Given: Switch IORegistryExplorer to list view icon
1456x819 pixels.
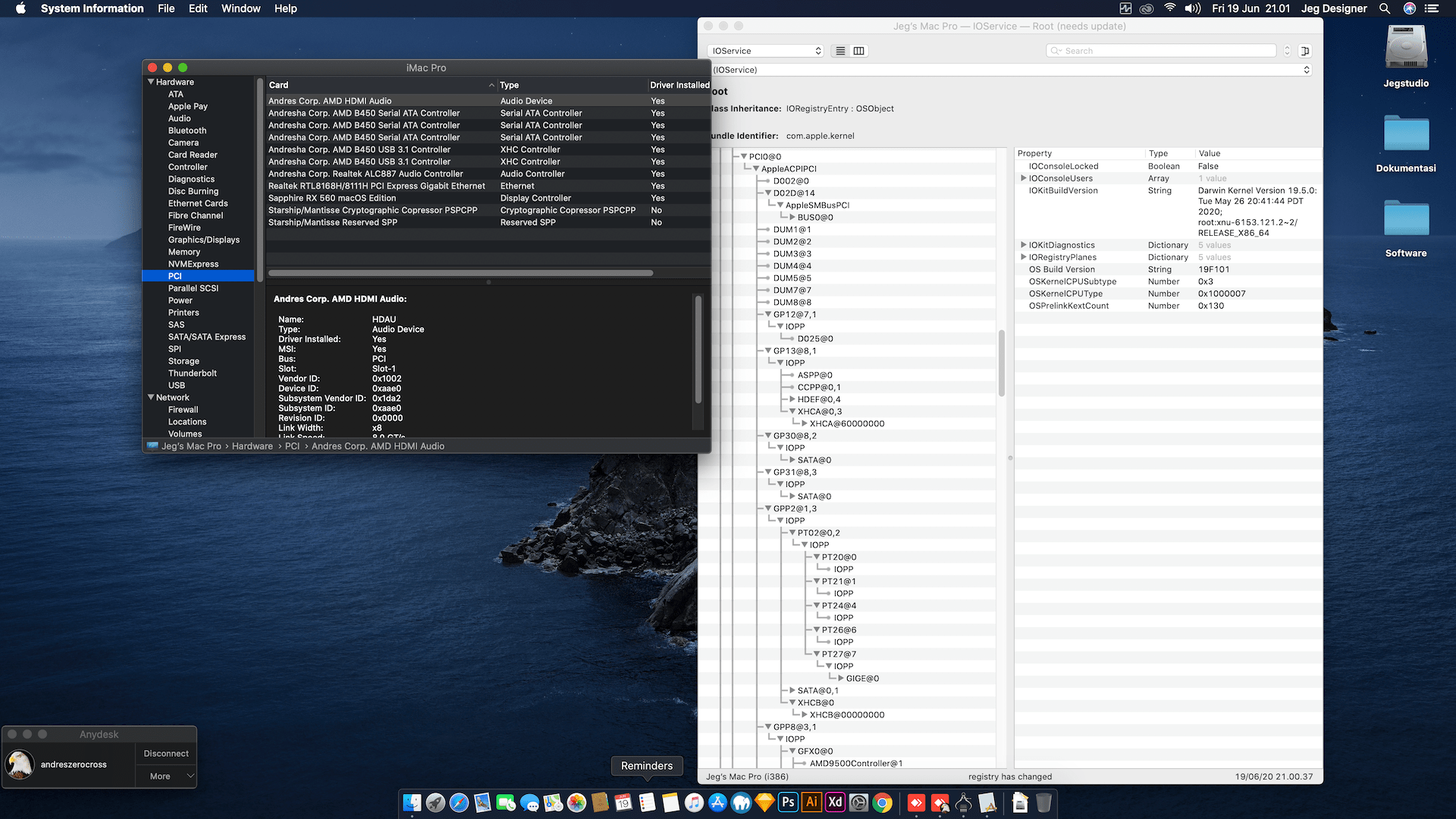Looking at the screenshot, I should 840,51.
